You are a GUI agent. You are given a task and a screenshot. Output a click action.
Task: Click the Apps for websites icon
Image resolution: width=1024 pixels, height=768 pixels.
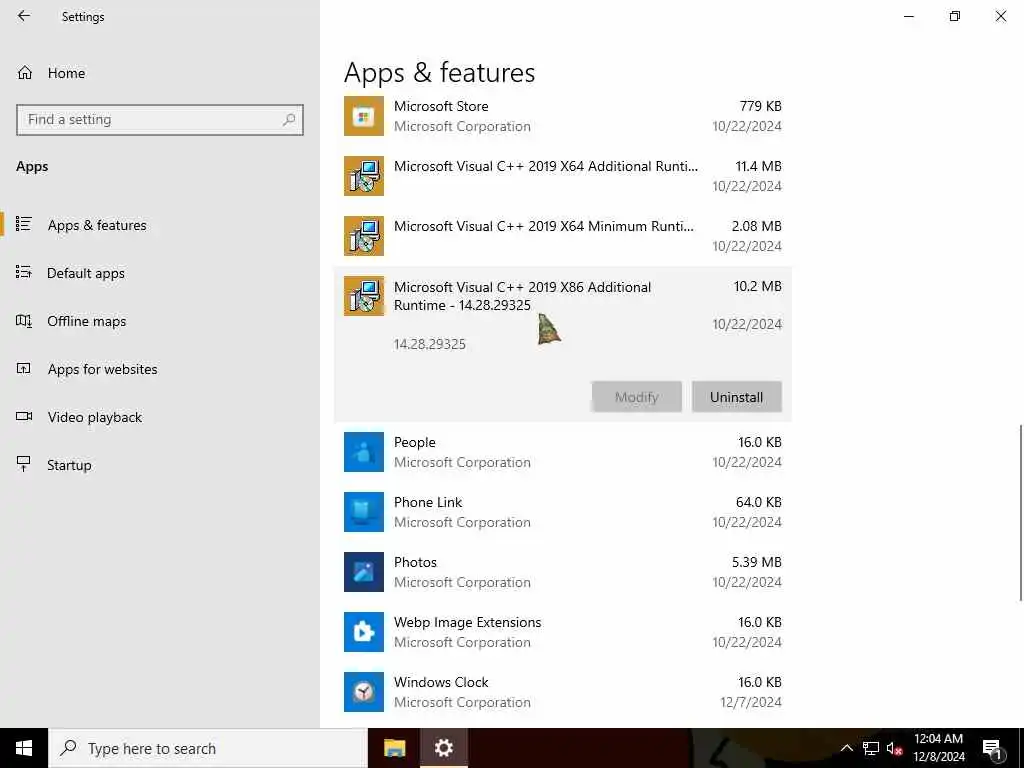[x=24, y=368]
